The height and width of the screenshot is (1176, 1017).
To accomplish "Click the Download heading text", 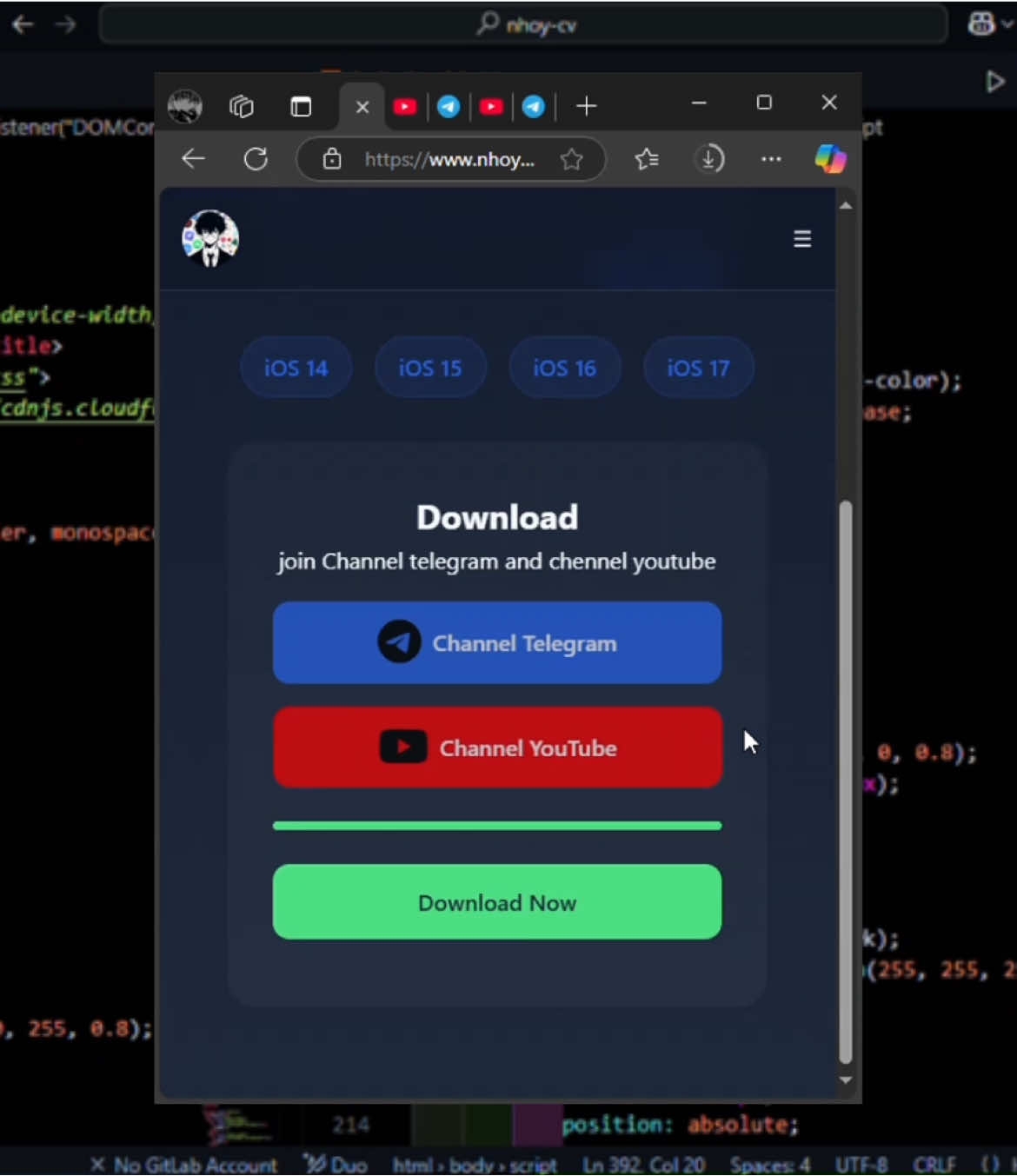I will [x=497, y=517].
